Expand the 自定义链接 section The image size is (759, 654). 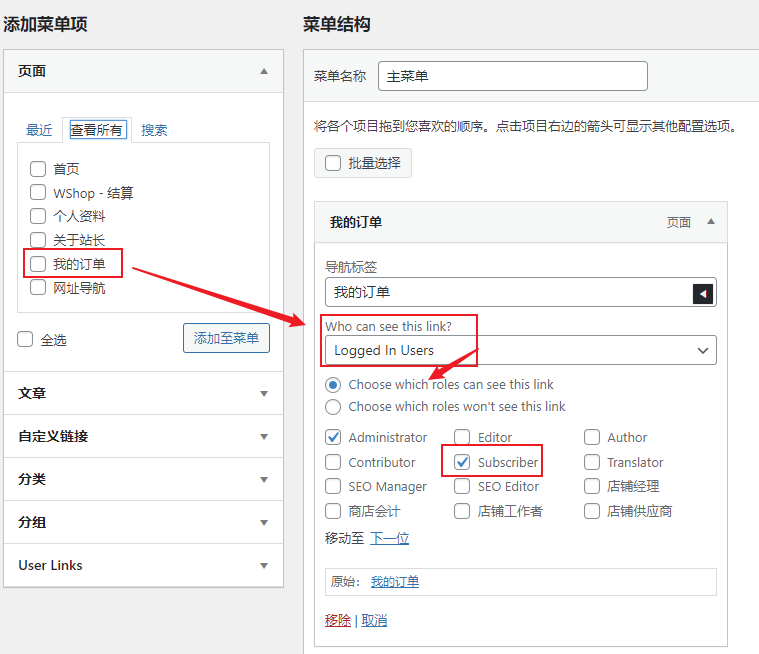(x=264, y=437)
